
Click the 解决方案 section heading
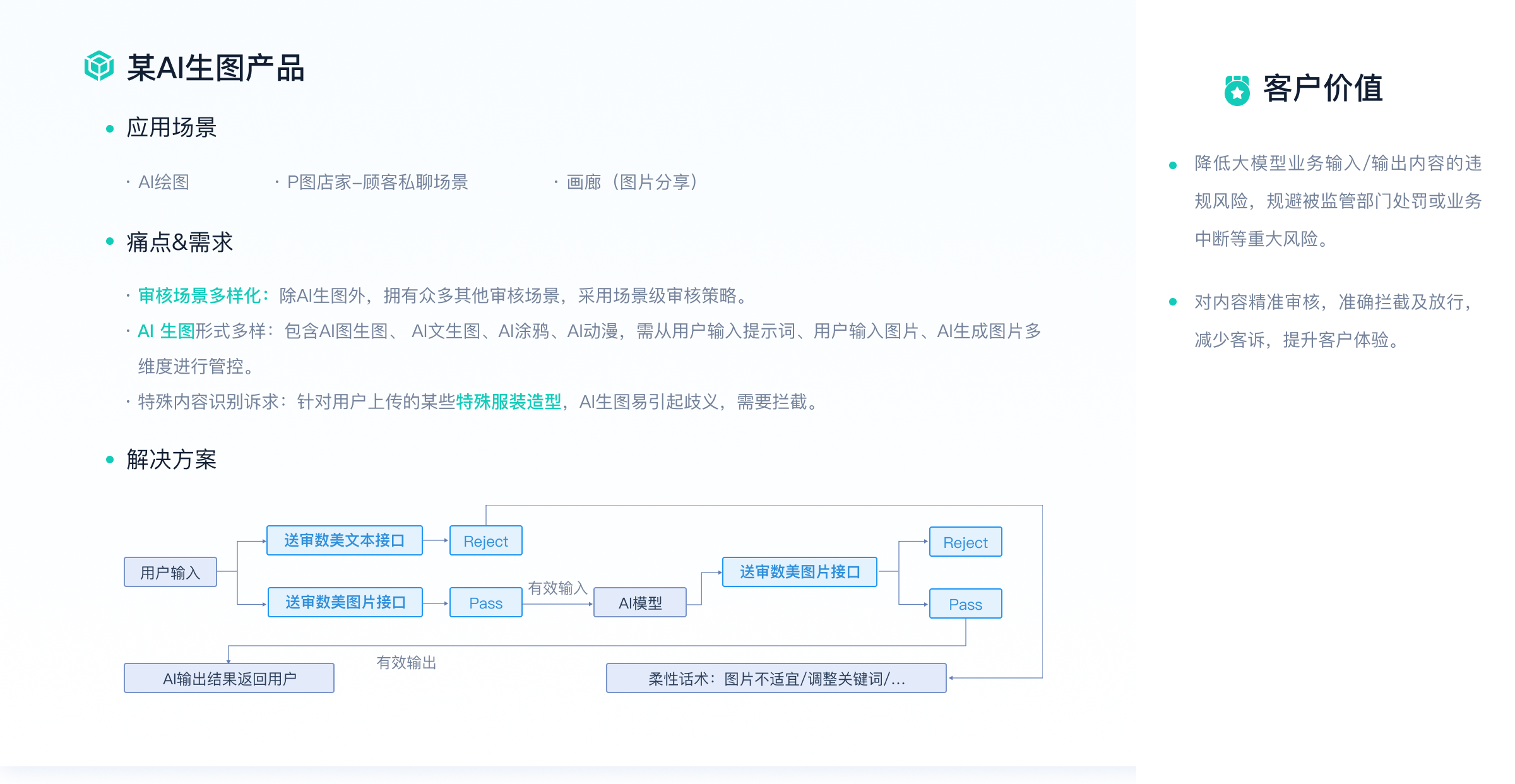point(171,460)
